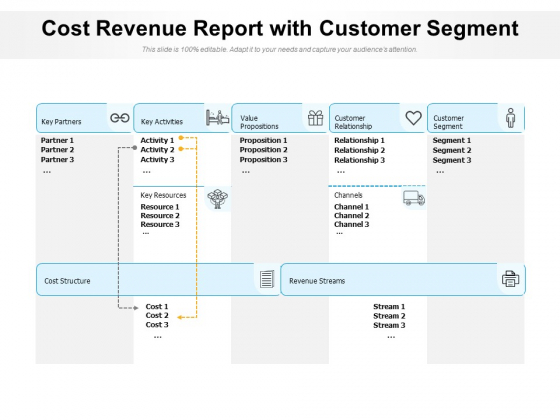Click the Channels label
This screenshot has height=420, width=560.
click(x=348, y=195)
